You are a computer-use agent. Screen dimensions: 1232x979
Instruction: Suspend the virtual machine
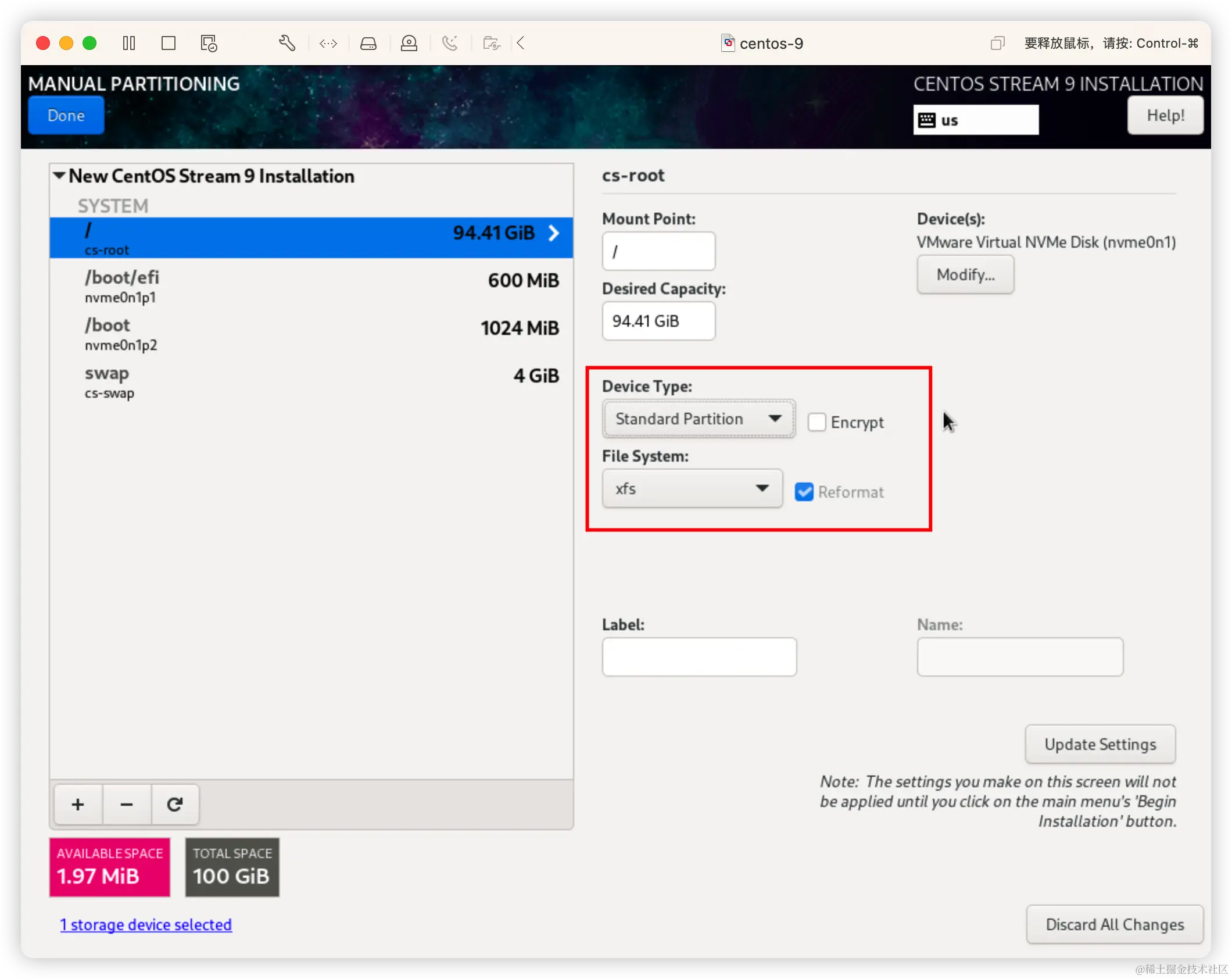(x=129, y=43)
